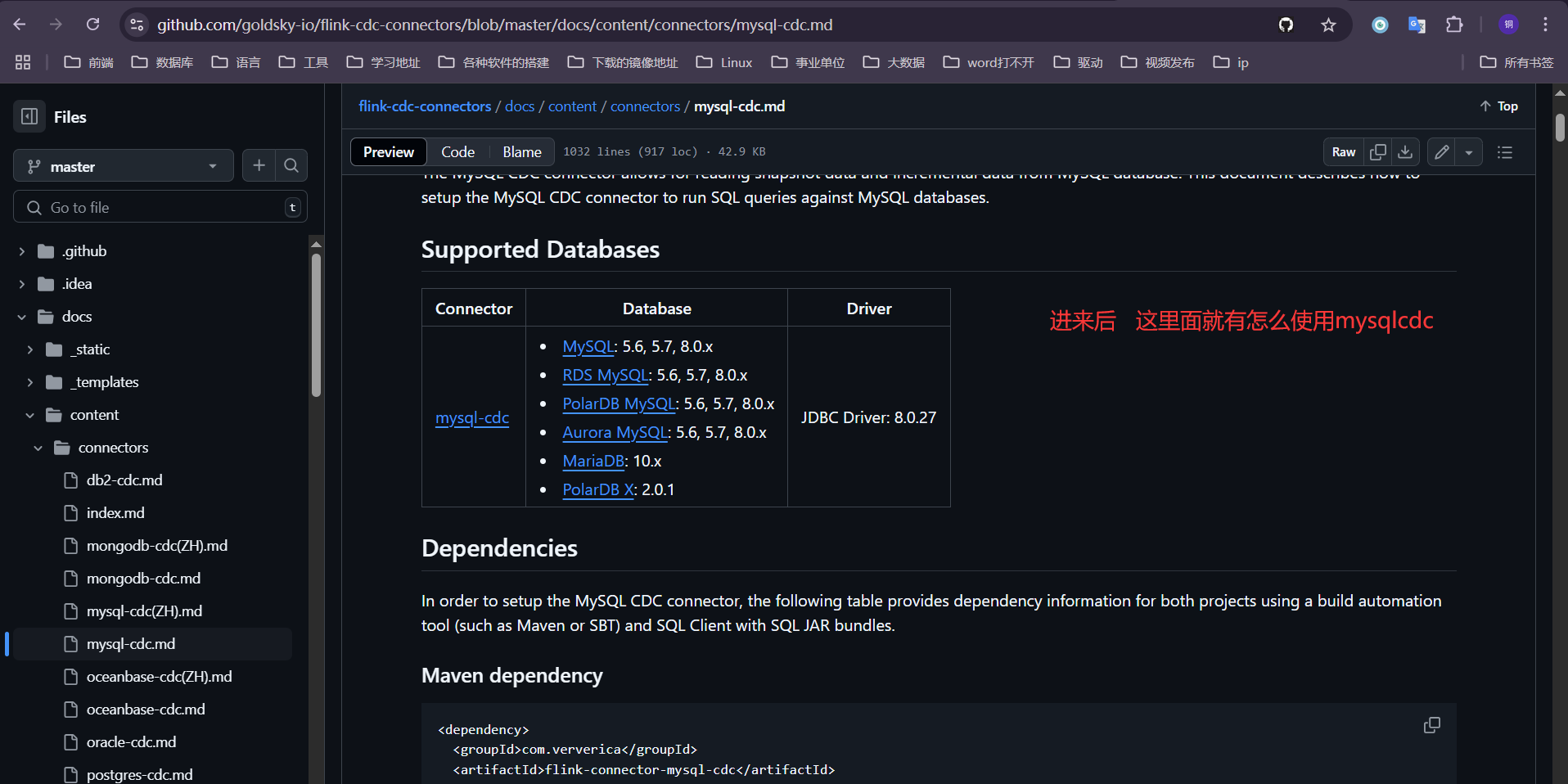Copy the Maven dependency code snippet
Screen dimensions: 1568x784
1432,725
